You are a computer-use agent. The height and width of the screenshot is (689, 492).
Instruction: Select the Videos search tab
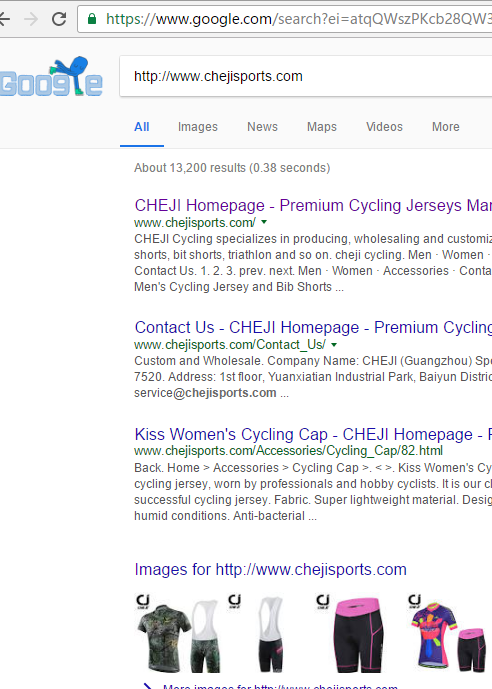[384, 127]
